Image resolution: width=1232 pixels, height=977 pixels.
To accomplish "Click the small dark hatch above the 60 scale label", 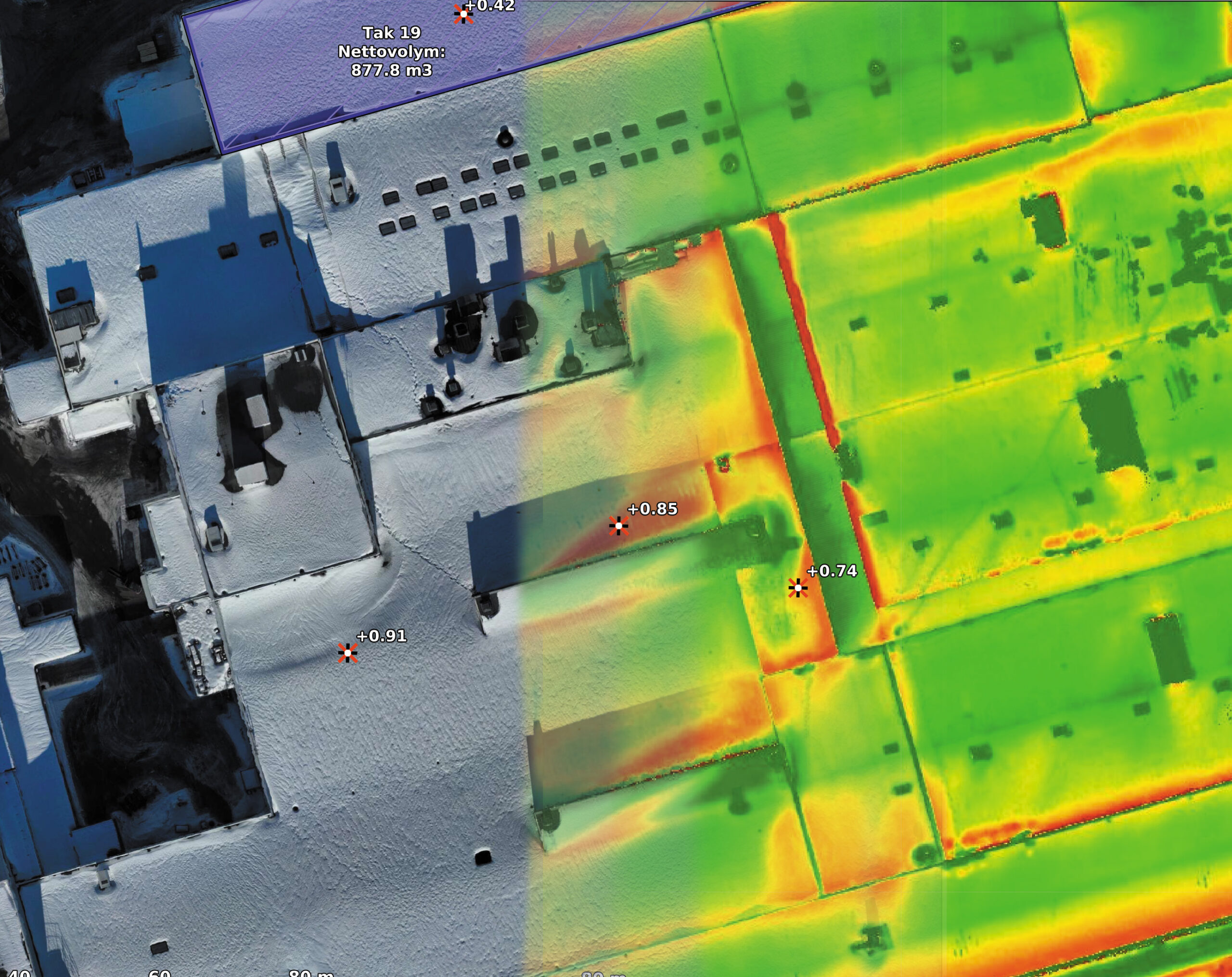I will (x=159, y=947).
